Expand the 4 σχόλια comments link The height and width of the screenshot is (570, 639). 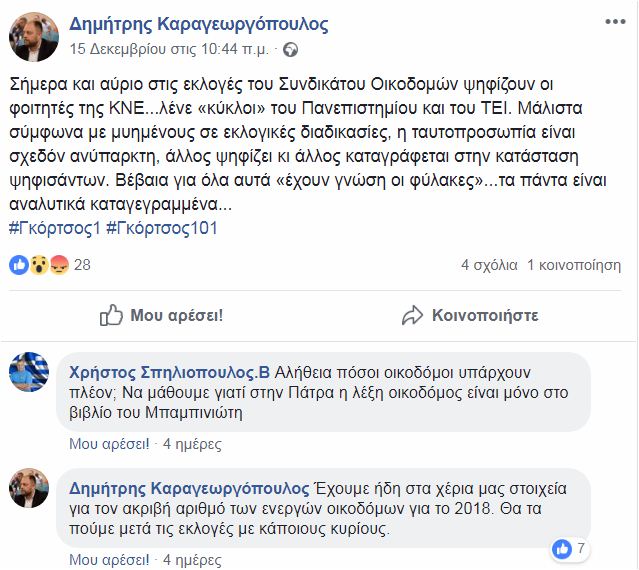point(489,265)
